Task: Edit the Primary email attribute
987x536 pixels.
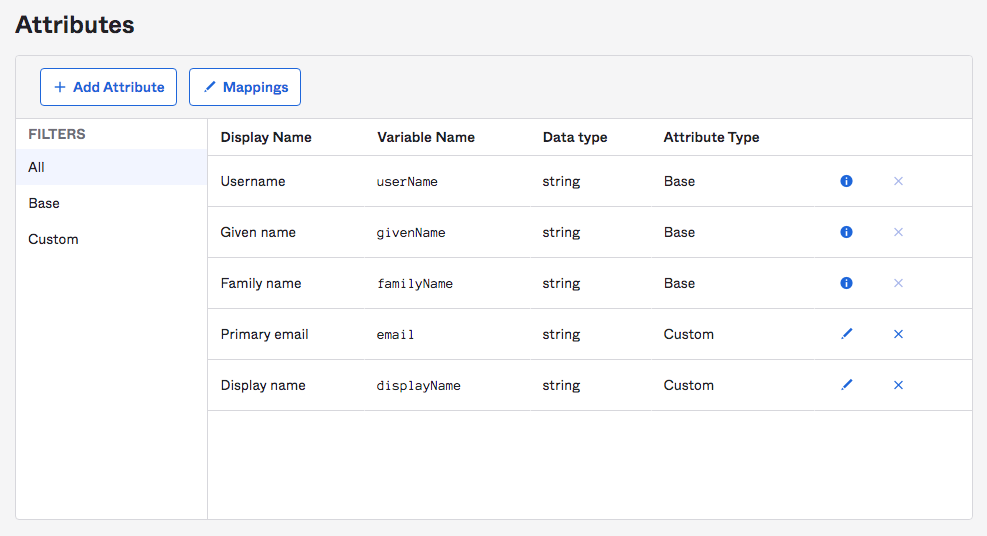Action: tap(847, 334)
